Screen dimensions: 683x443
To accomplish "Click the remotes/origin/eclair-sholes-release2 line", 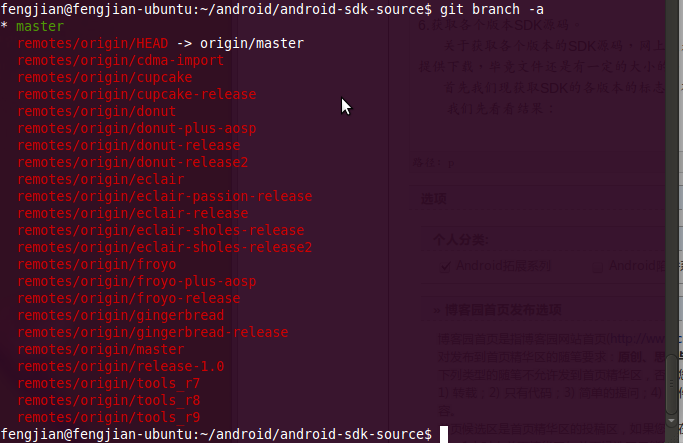I will click(x=165, y=247).
